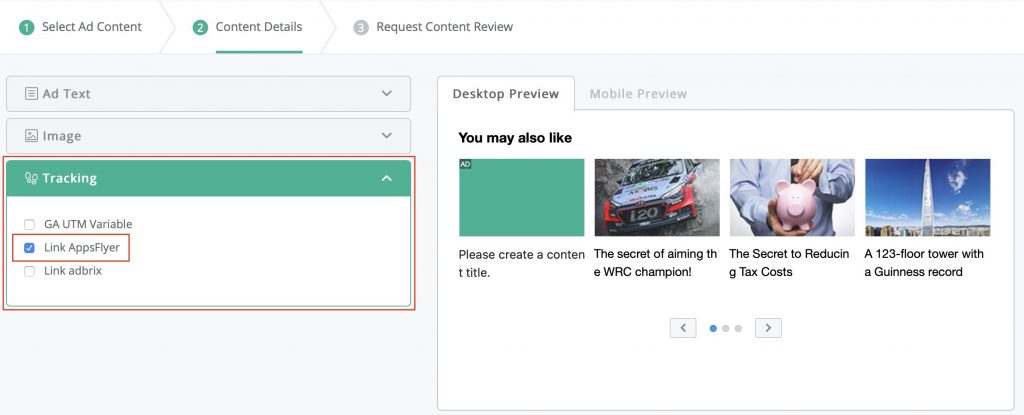Click the step 1 numbered circle
The width and height of the screenshot is (1024, 415).
(26, 27)
